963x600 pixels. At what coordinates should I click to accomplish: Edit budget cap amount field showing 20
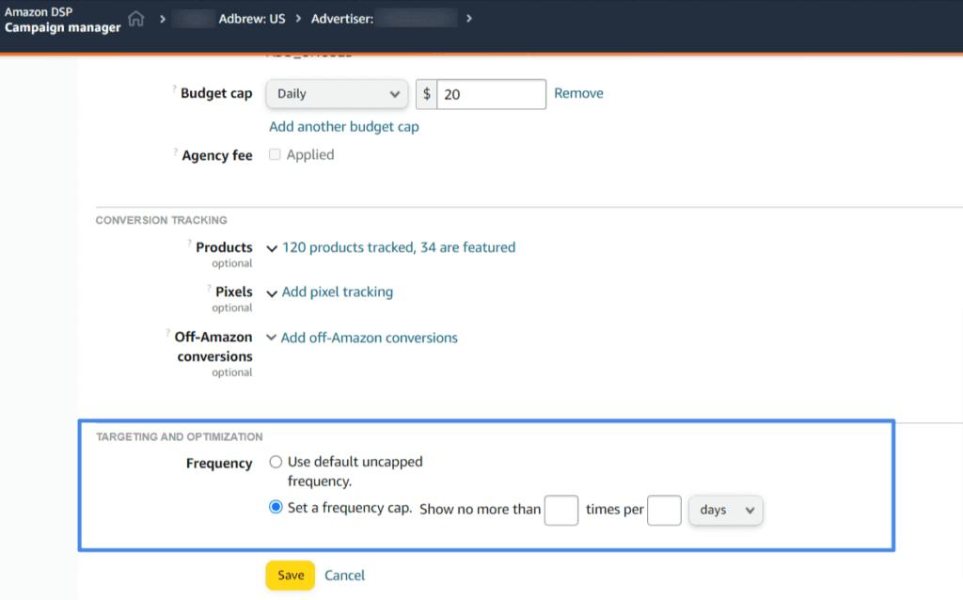tap(491, 94)
